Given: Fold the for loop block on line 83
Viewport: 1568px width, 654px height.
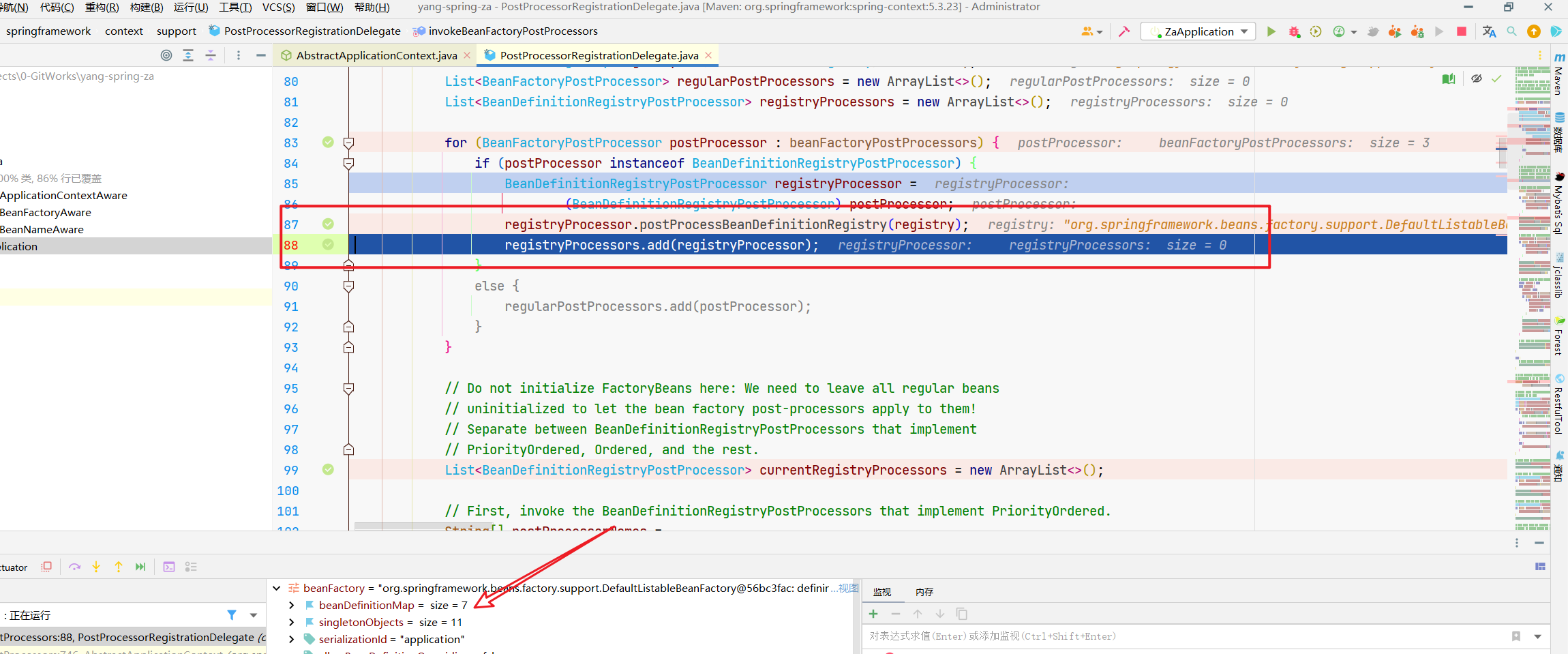Looking at the screenshot, I should tap(348, 143).
